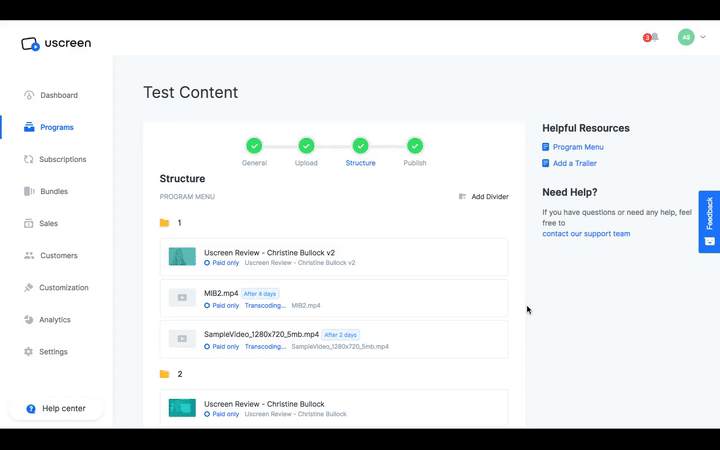Click the divider name 2
Screen dimensions: 720x450
(180, 374)
